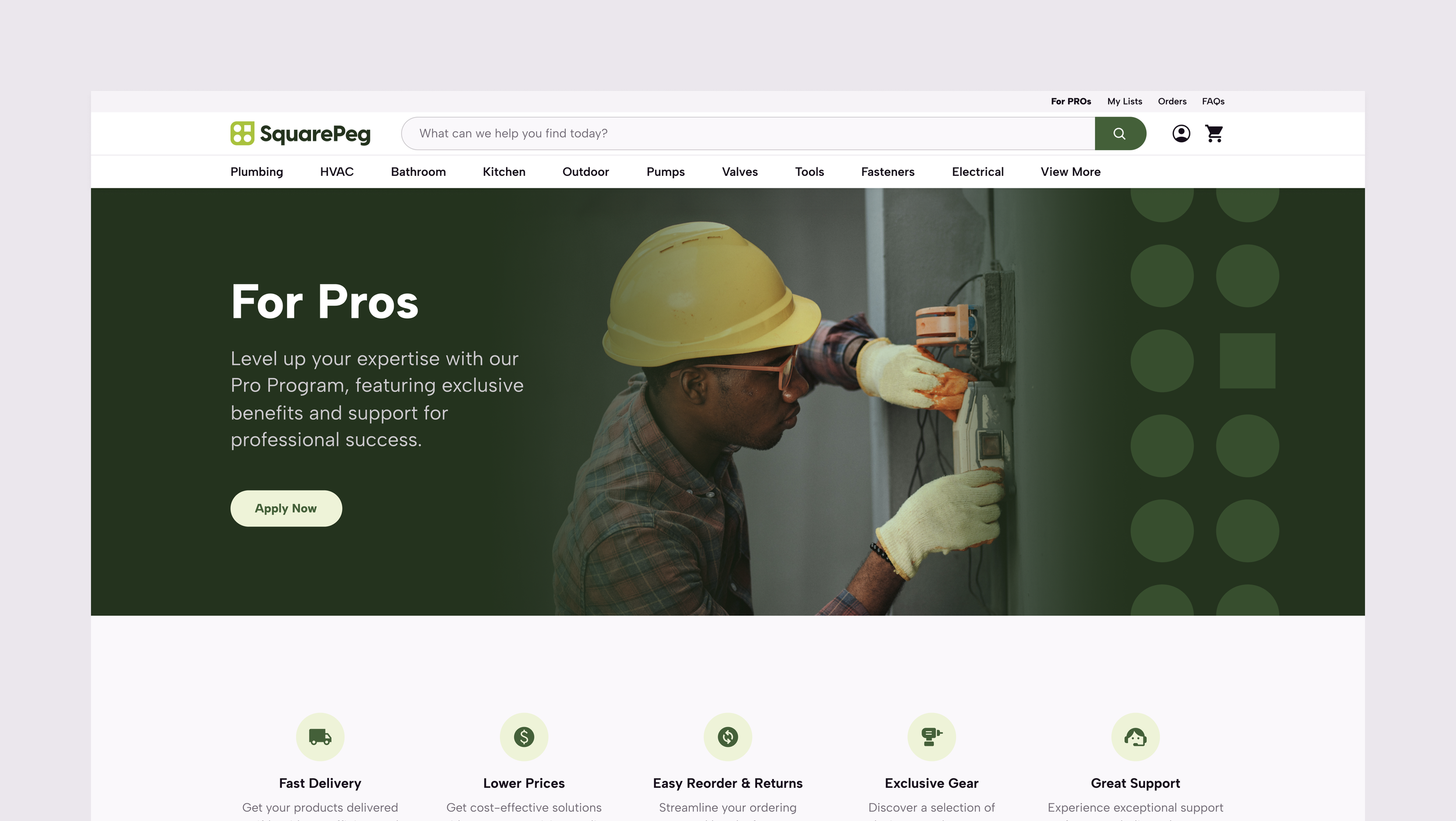Open the HVAC category menu
This screenshot has height=821, width=1456.
pos(337,172)
